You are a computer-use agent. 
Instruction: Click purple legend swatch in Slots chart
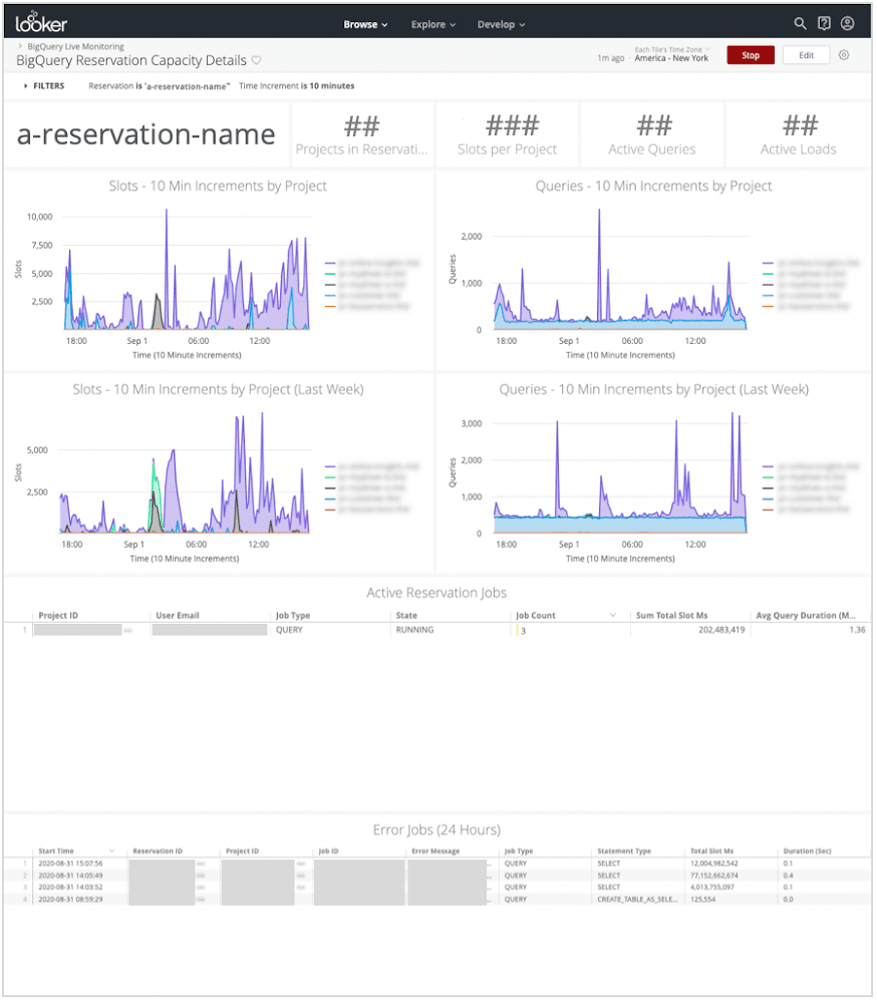[x=330, y=263]
